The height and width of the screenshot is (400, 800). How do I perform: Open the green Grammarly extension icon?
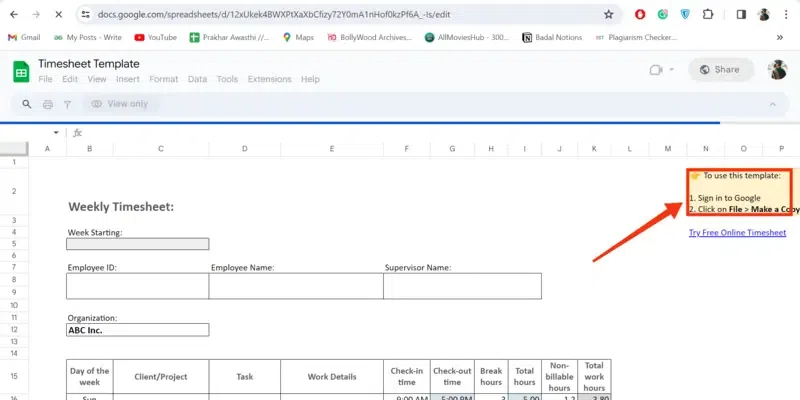pos(662,15)
